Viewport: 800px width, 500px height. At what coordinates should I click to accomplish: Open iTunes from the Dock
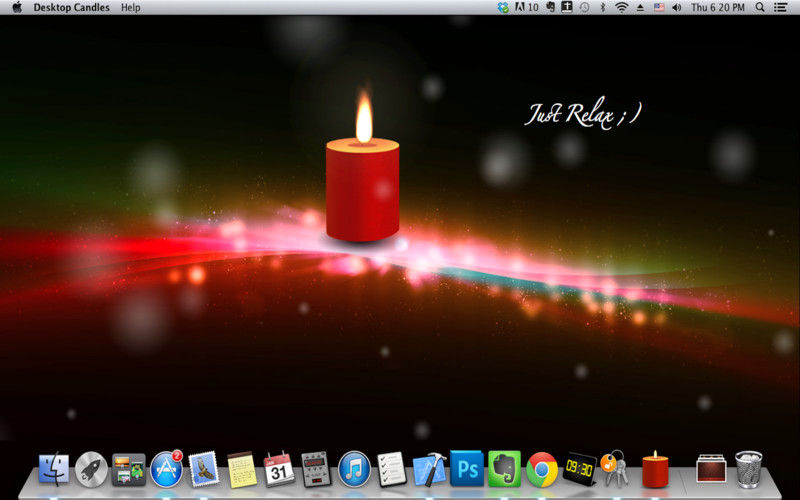tap(354, 469)
